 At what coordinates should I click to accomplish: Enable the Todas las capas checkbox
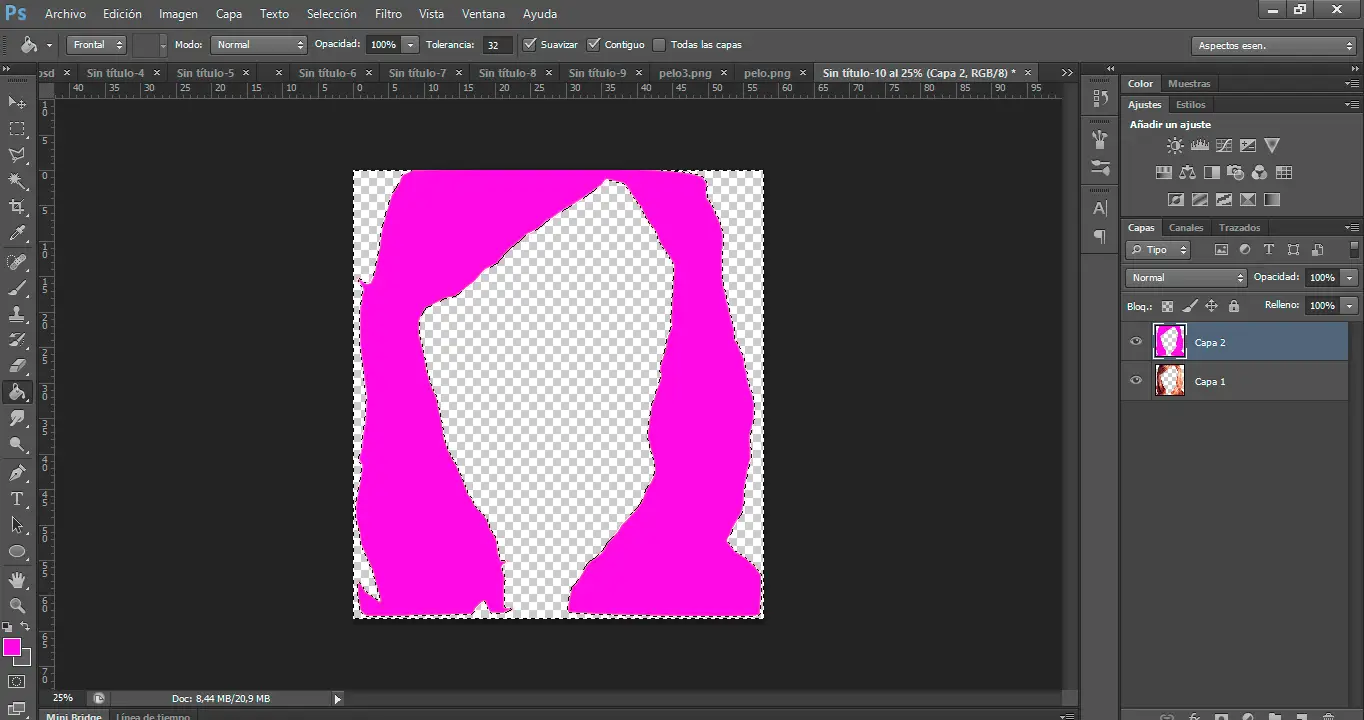coord(659,45)
